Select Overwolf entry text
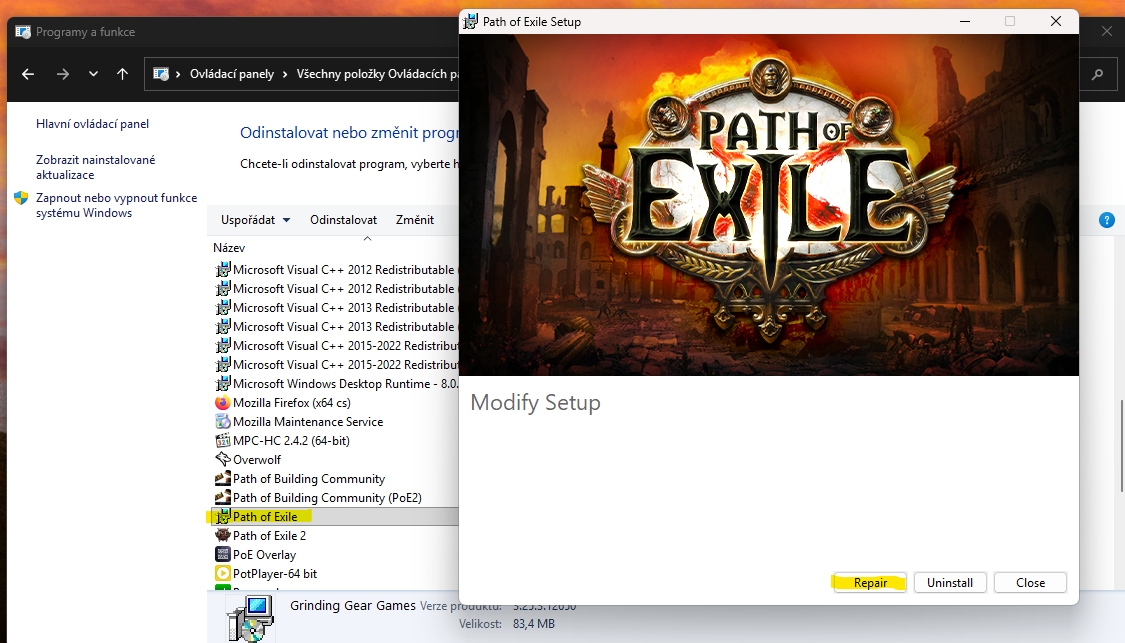The image size is (1125, 643). [x=257, y=460]
